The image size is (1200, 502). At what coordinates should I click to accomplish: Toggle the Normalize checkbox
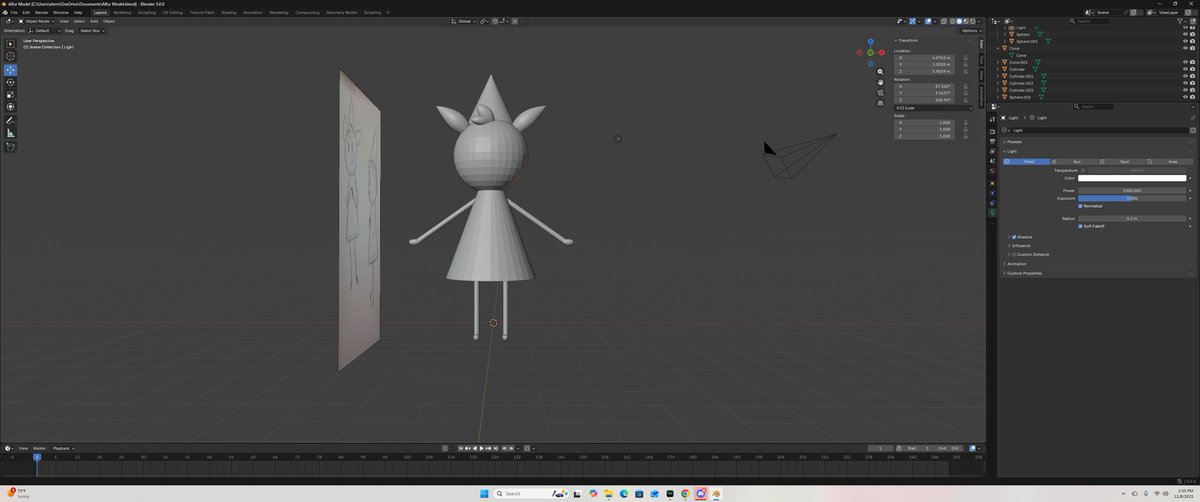tap(1081, 206)
